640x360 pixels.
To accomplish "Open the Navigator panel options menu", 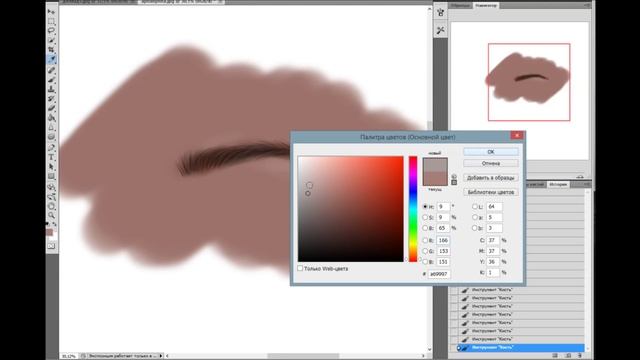I will pyautogui.click(x=587, y=5).
